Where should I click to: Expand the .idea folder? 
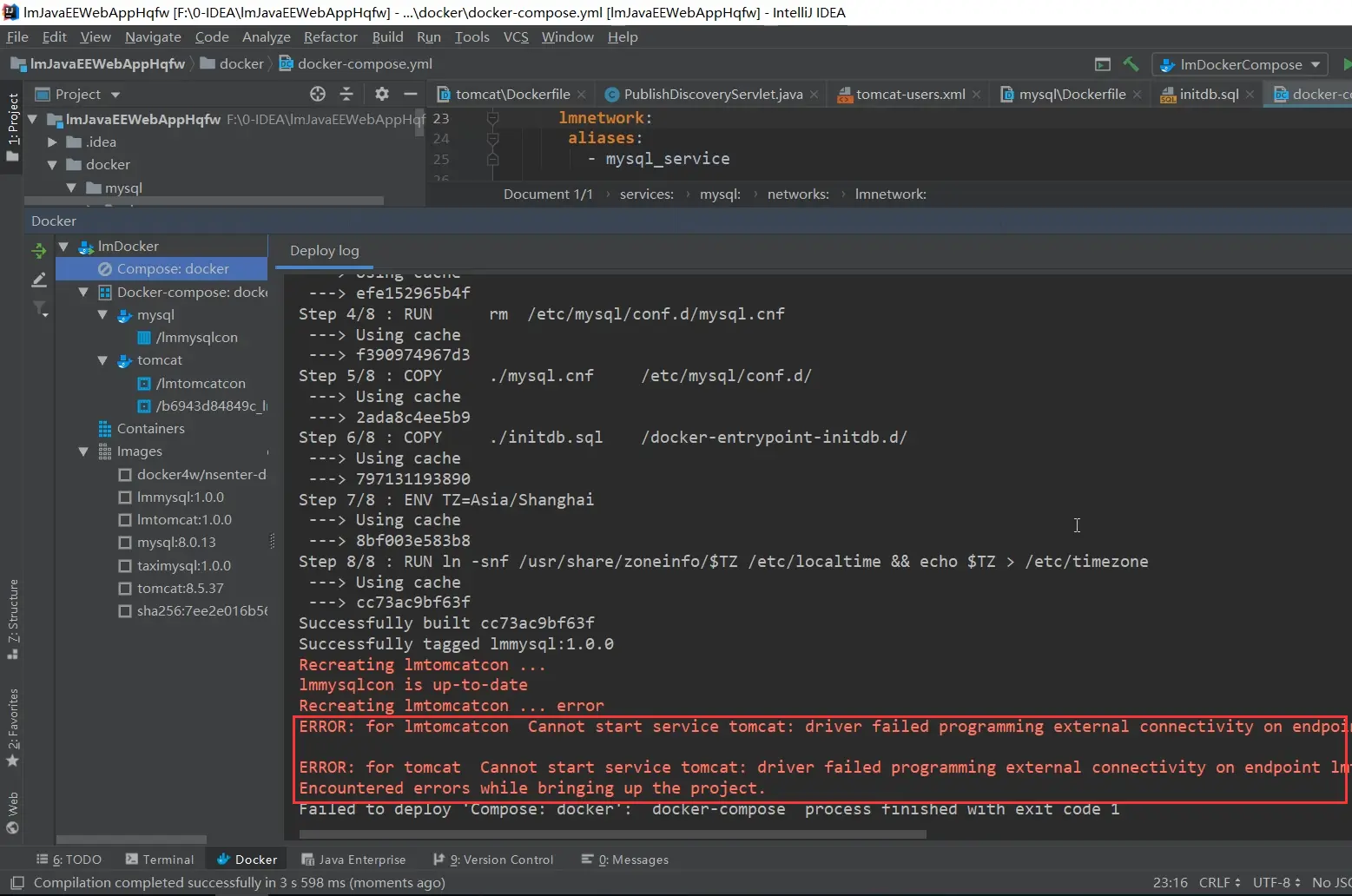pyautogui.click(x=52, y=142)
